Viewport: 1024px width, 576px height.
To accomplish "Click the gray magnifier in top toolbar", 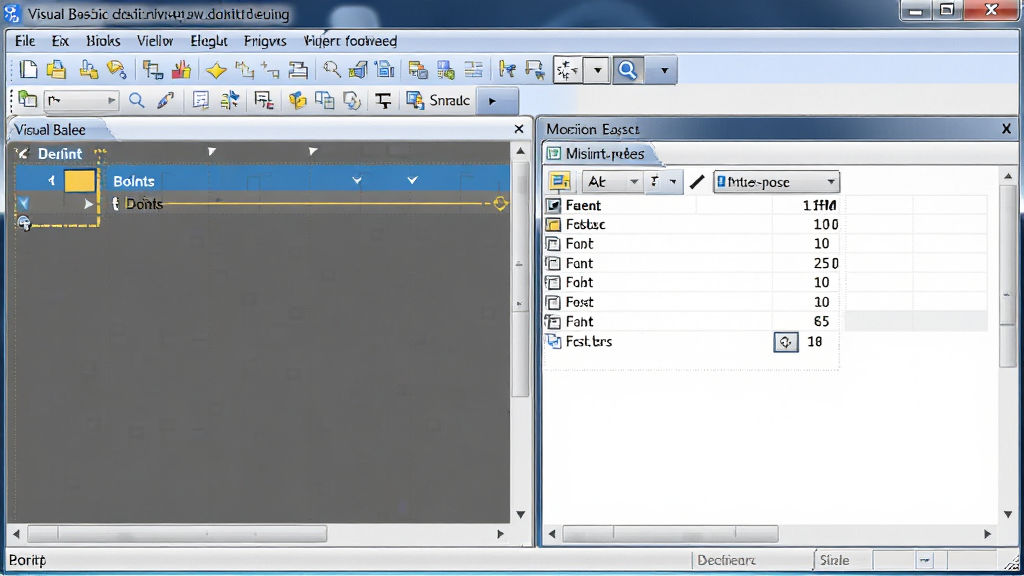I will (x=331, y=69).
